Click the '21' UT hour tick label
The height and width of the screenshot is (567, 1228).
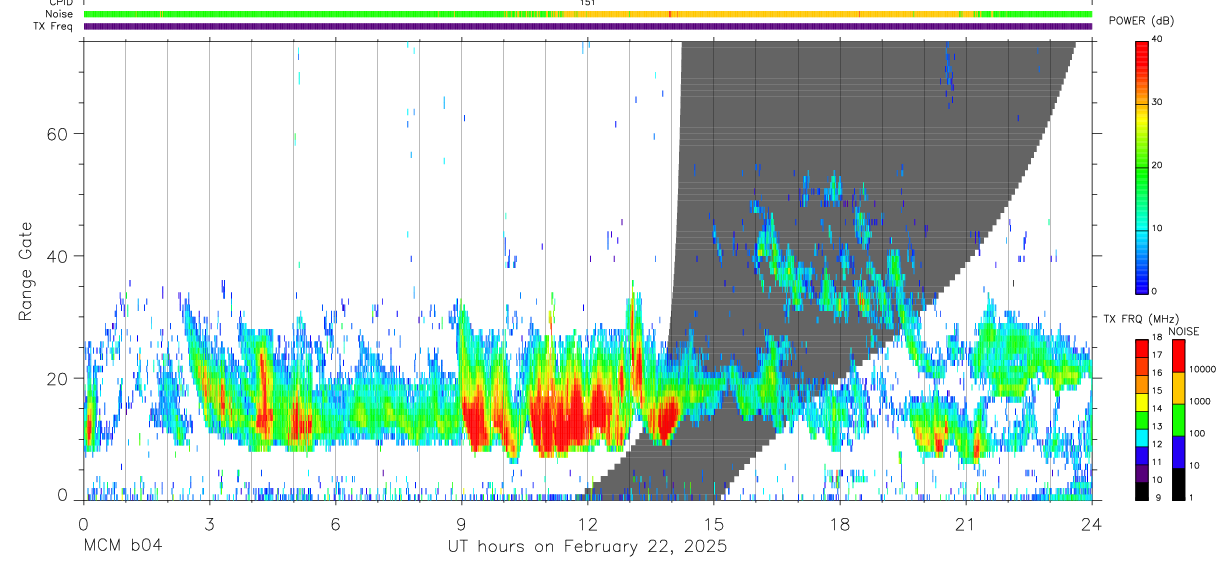pyautogui.click(x=966, y=523)
